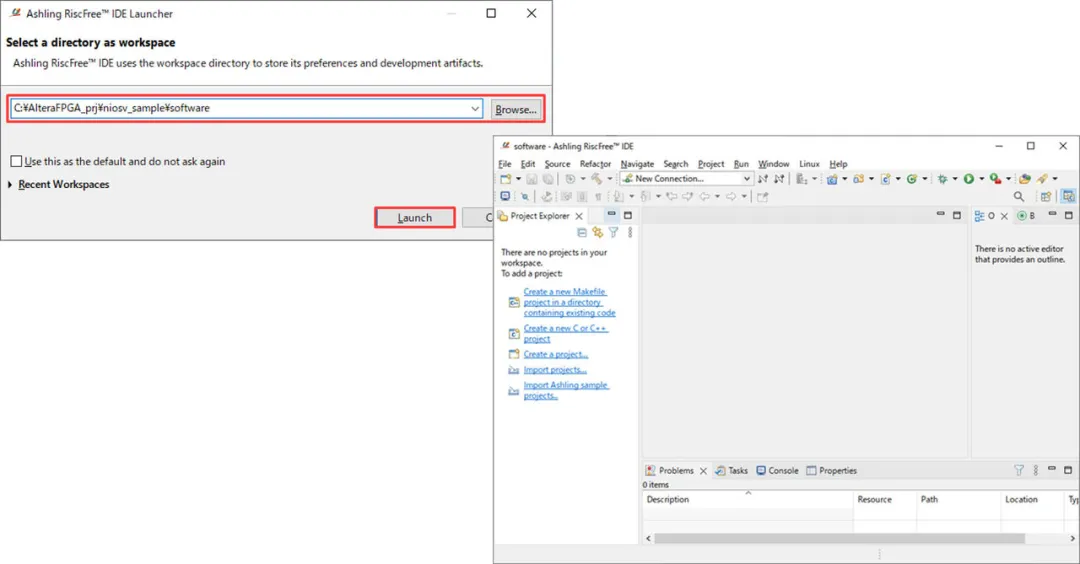
Task: Click Link with Editor icon in Project Explorer
Action: [x=597, y=233]
